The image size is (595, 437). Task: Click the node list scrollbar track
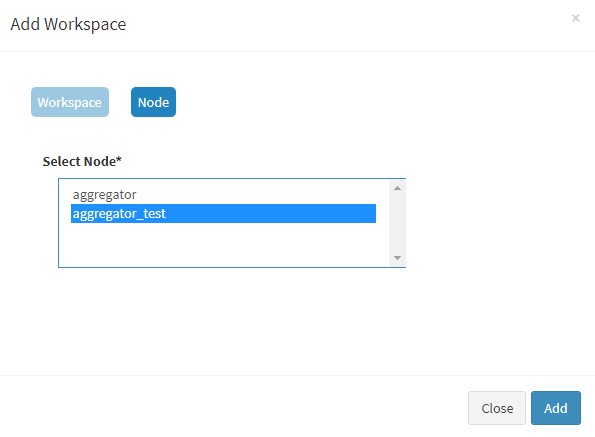tap(397, 223)
